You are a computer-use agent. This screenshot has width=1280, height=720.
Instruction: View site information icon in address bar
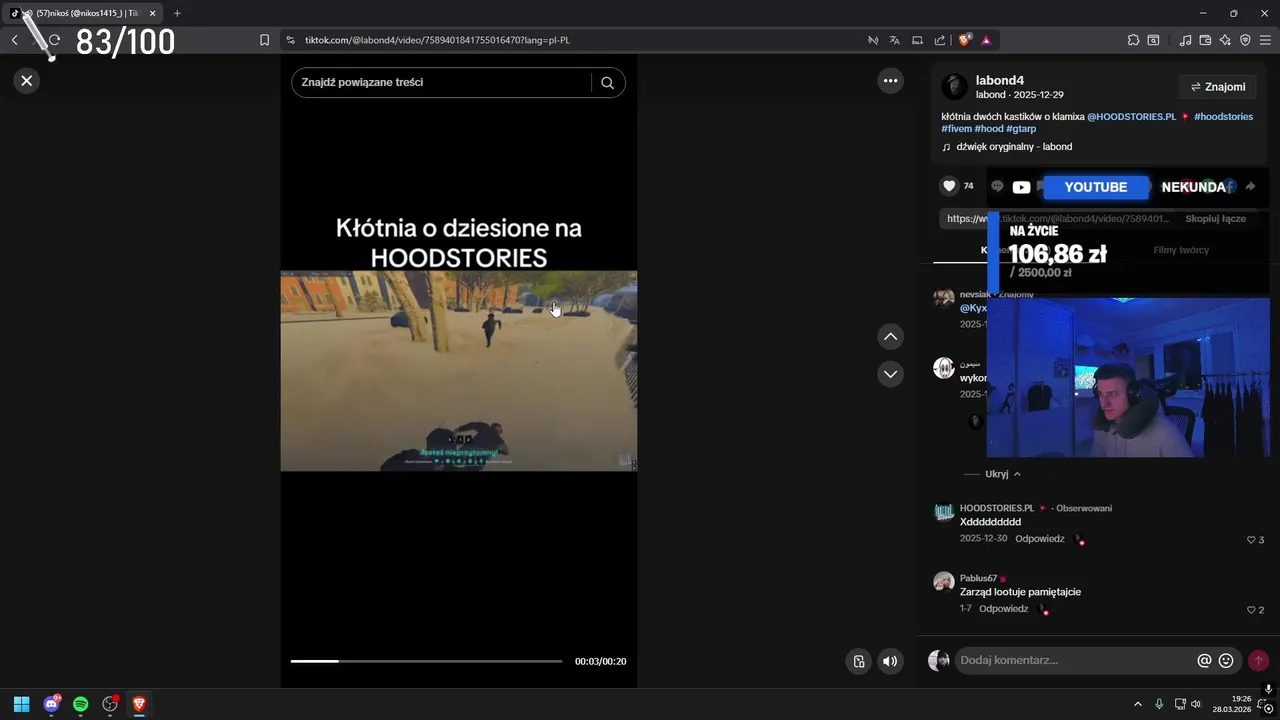point(290,40)
